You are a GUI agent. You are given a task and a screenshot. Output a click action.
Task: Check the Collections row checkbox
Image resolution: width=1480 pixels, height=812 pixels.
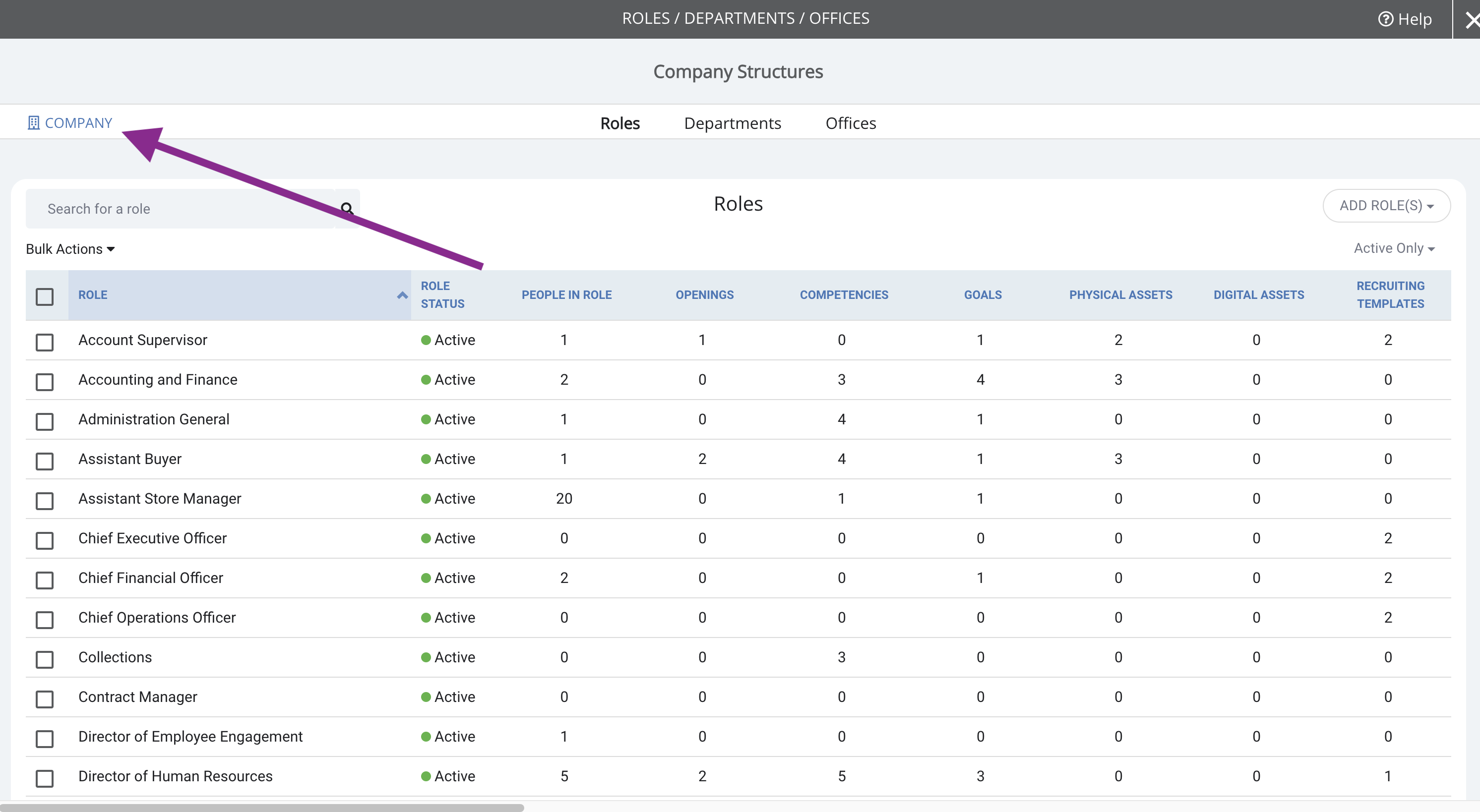44,659
